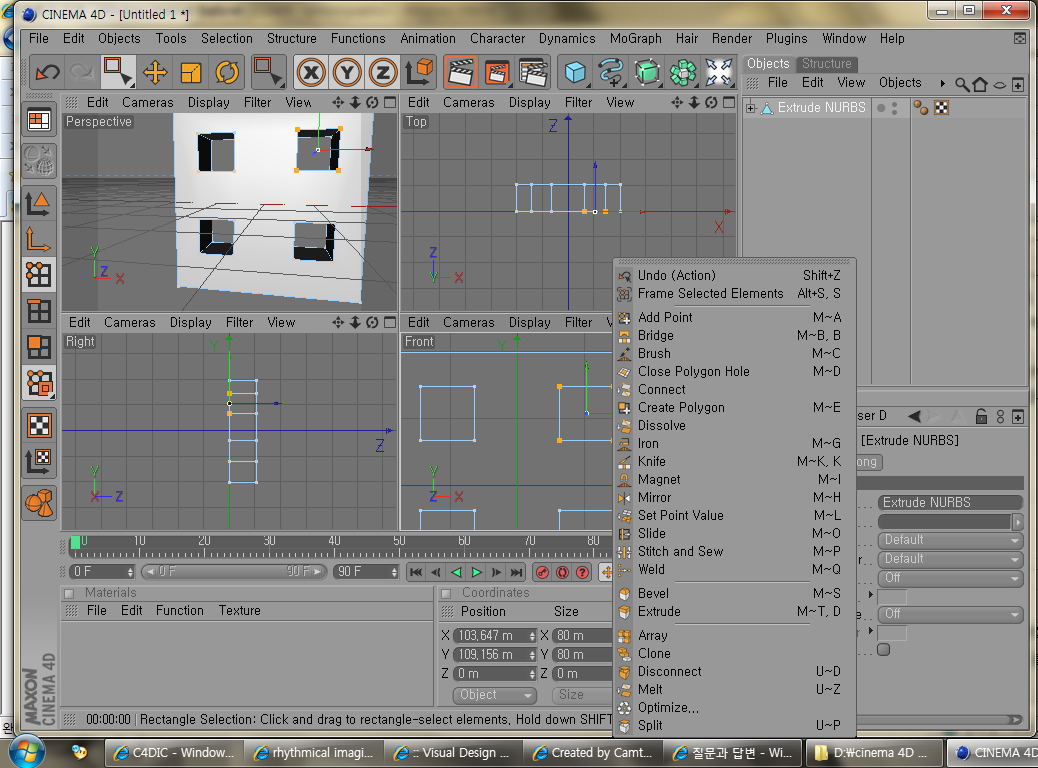The width and height of the screenshot is (1038, 768).
Task: Toggle Y-axis lock button
Action: pos(347,72)
